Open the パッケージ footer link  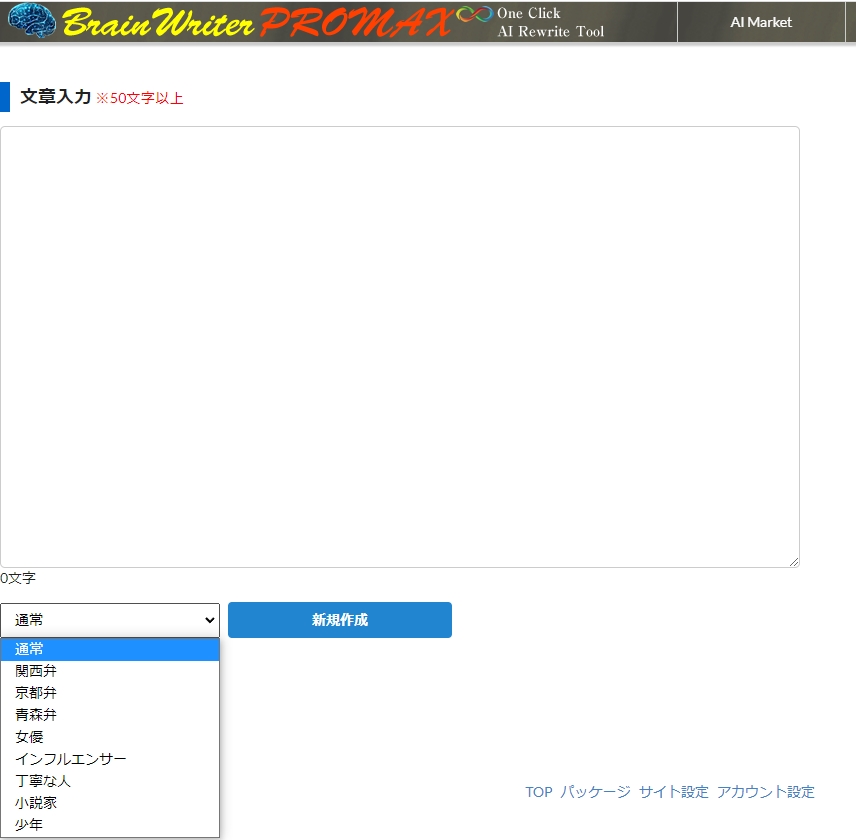[x=595, y=792]
